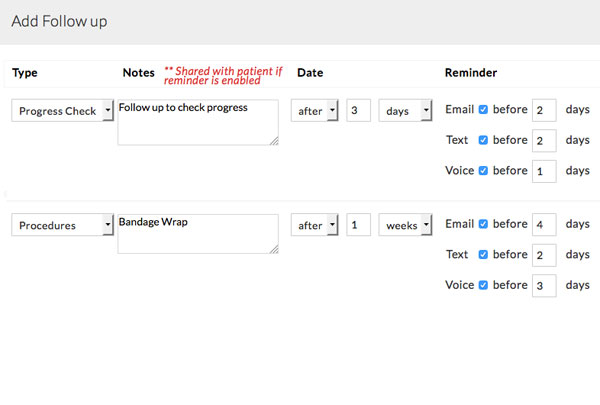The image size is (600, 405).
Task: Click Email days-before field showing 4
Action: (x=544, y=226)
